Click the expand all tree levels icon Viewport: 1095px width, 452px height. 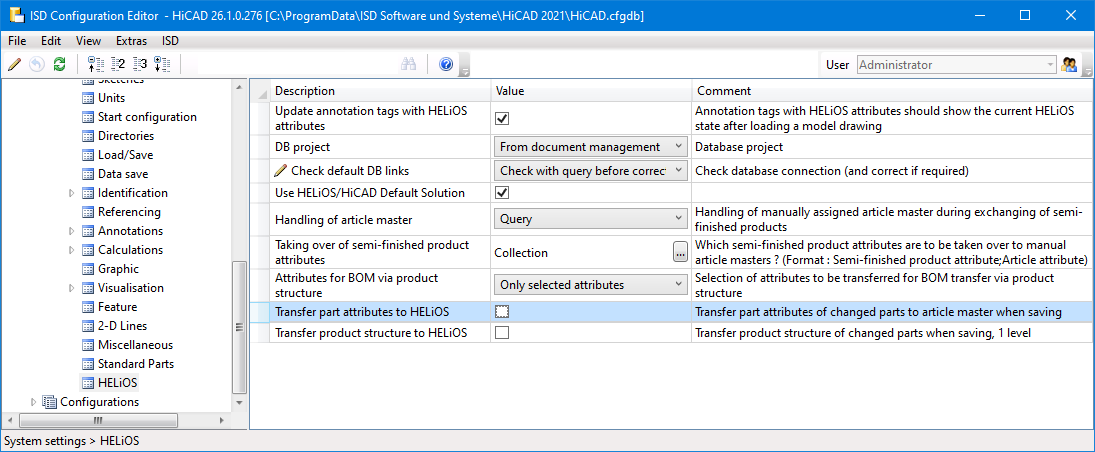tap(162, 64)
